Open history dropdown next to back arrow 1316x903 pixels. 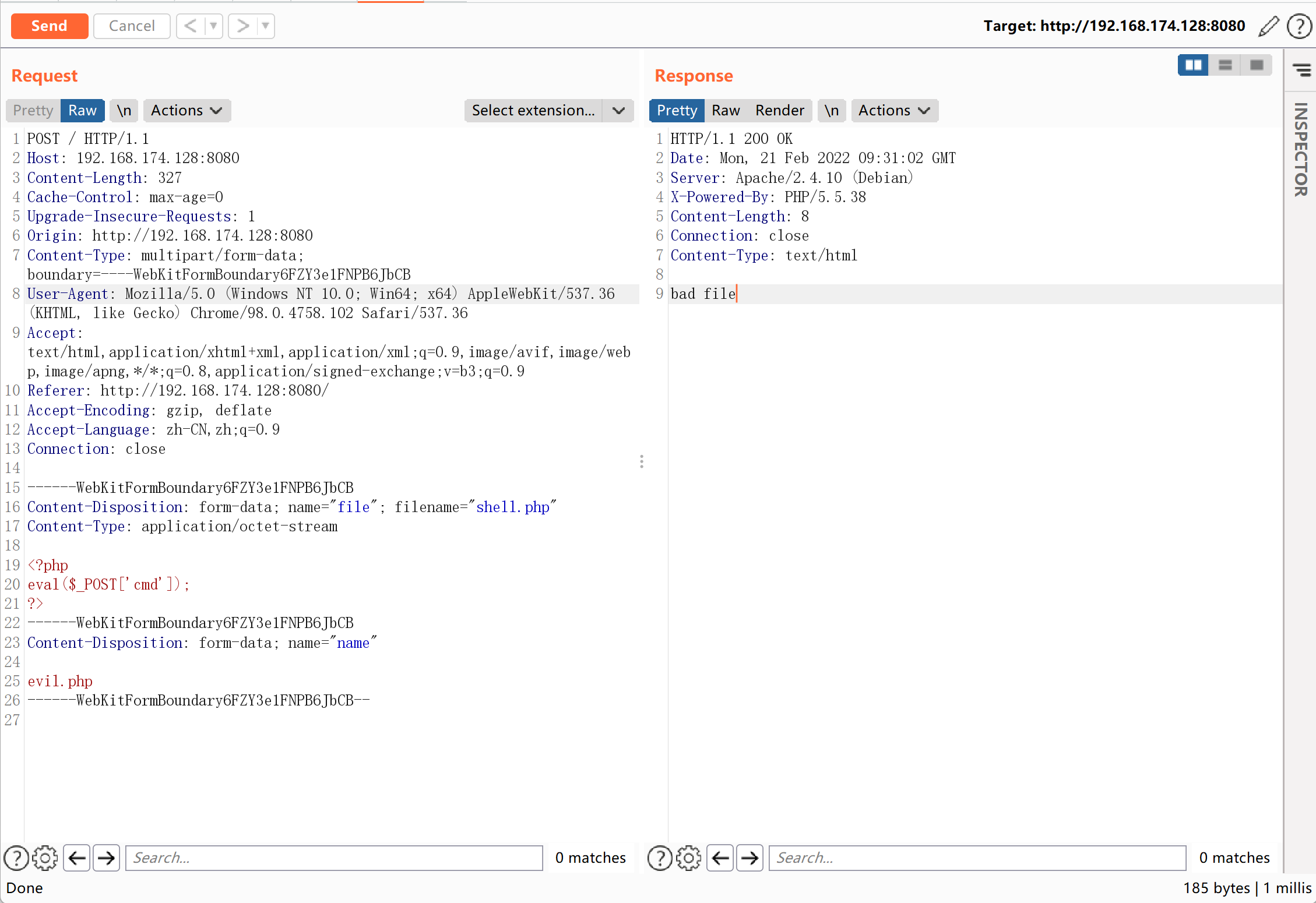tap(213, 26)
